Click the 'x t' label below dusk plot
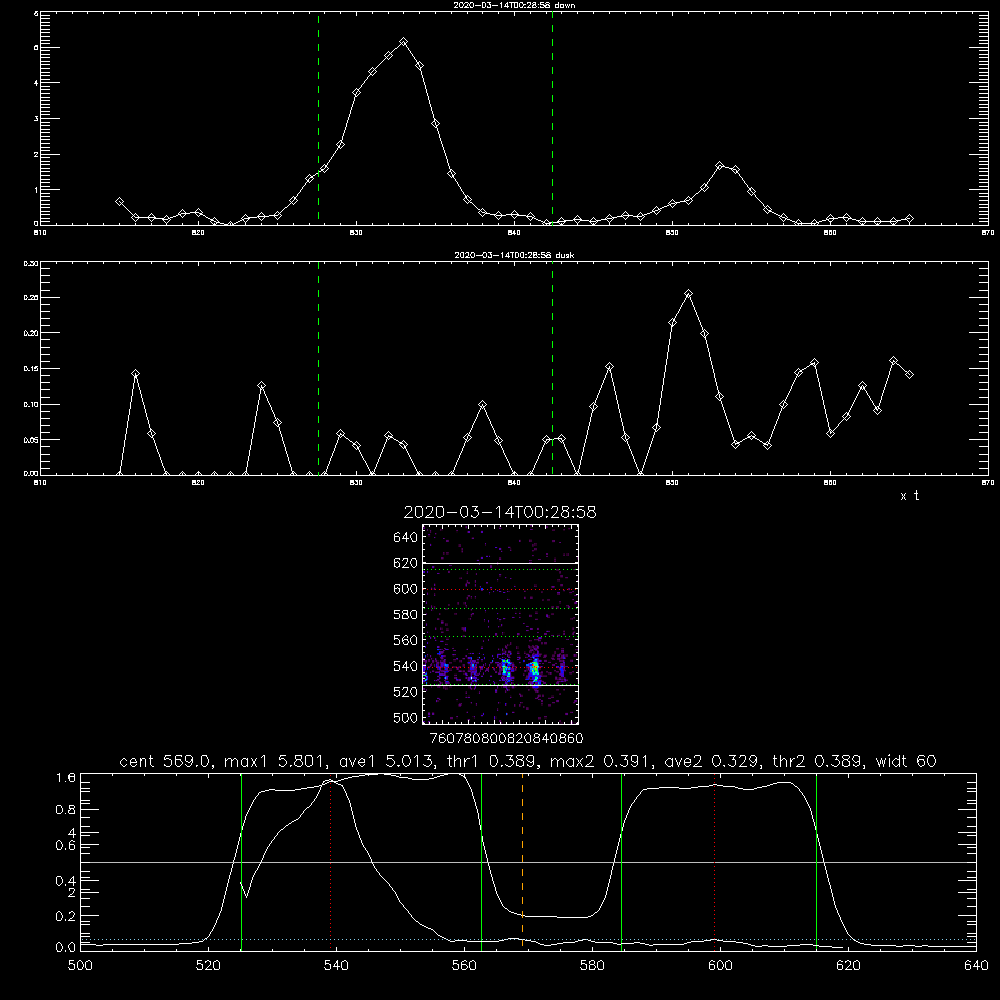 909,496
